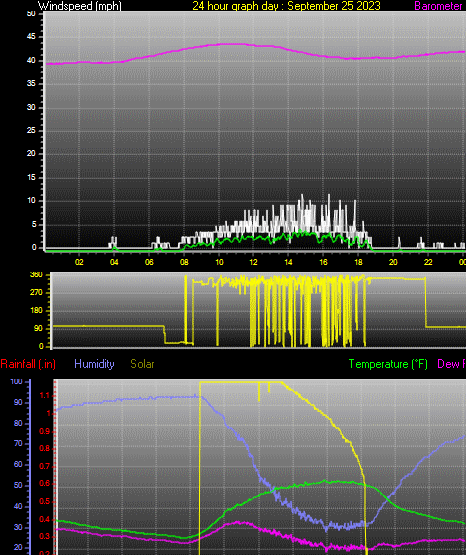Click the '24 hour graph day : September 25 2023' title
This screenshot has width=466, height=555.
(x=286, y=6)
